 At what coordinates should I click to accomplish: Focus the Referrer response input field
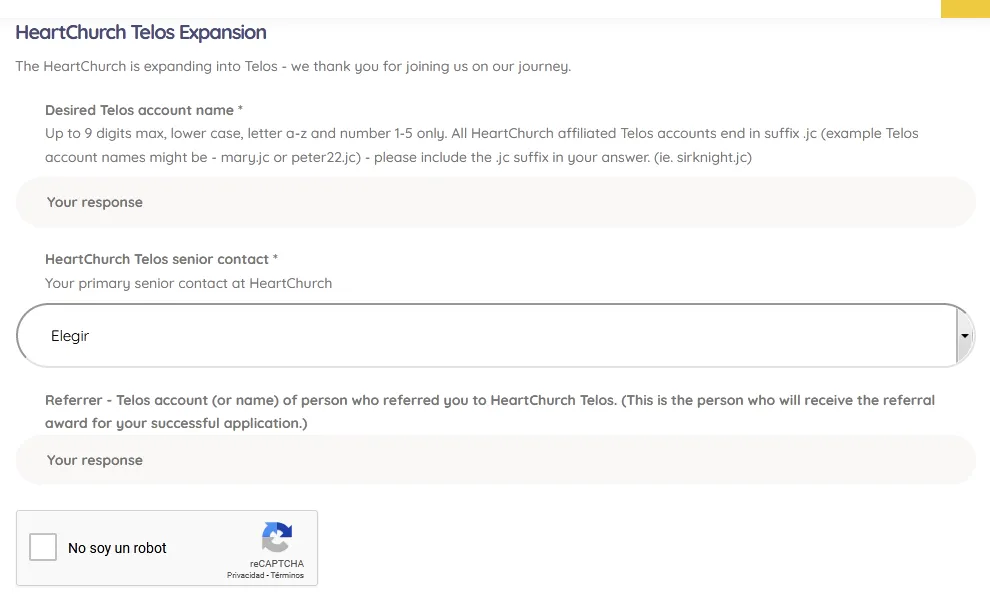(496, 460)
